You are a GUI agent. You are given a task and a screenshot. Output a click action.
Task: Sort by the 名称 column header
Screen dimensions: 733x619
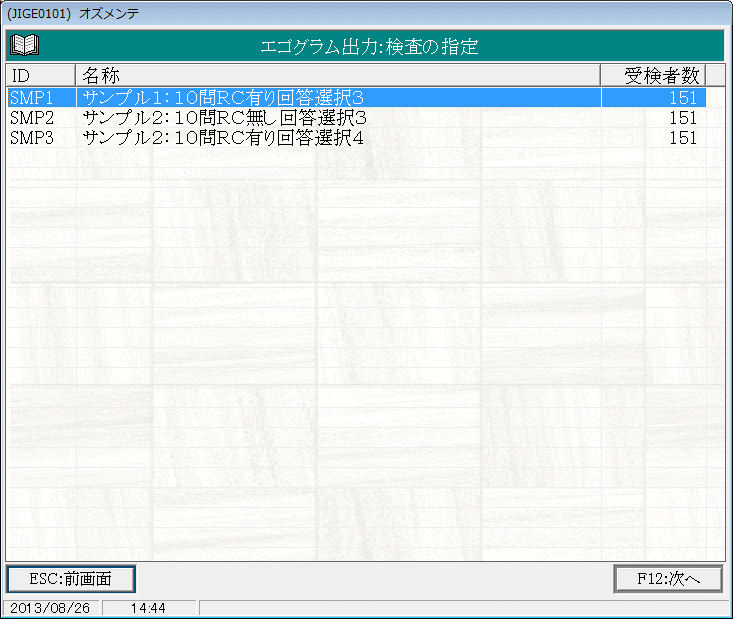tap(338, 75)
